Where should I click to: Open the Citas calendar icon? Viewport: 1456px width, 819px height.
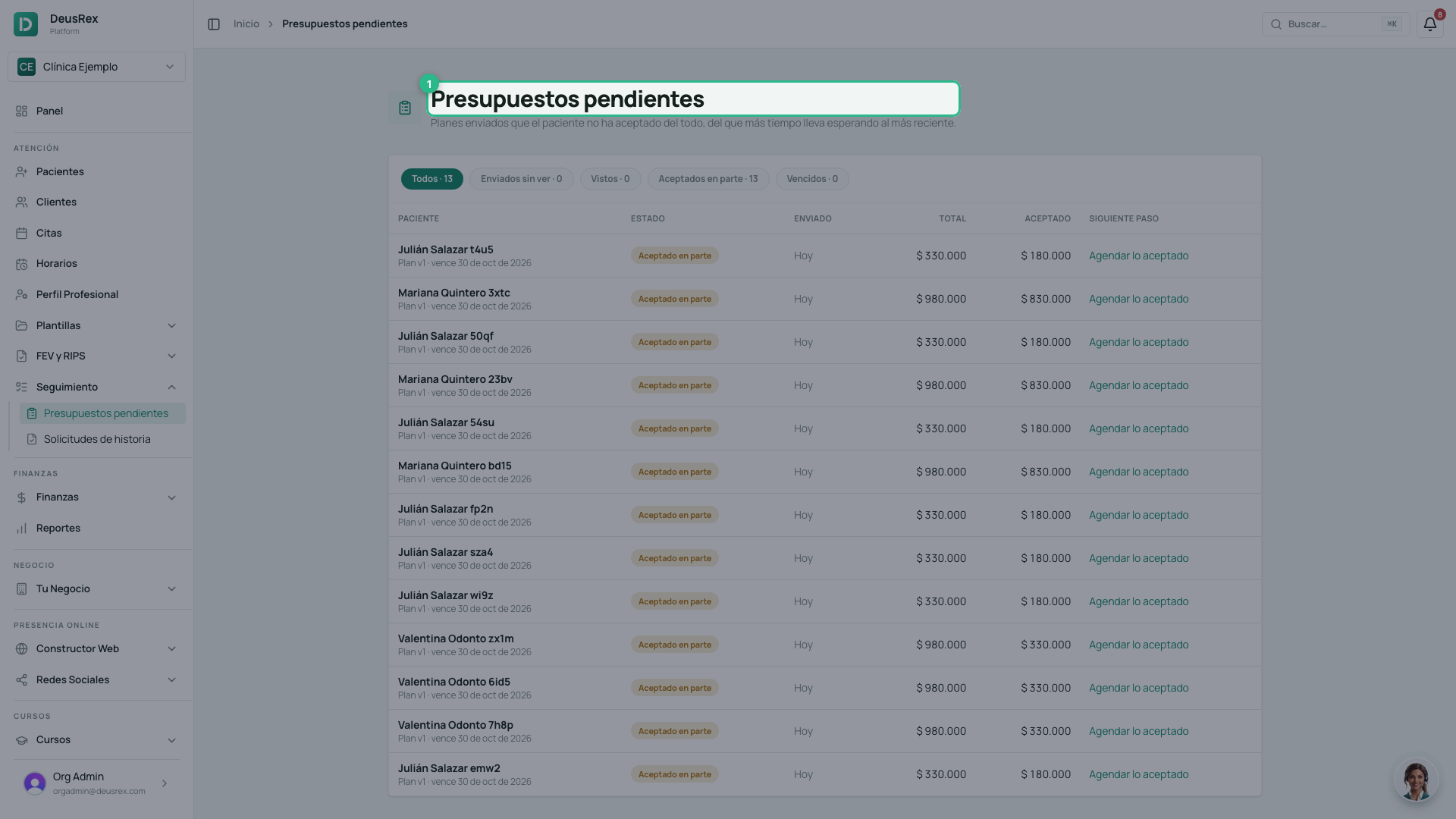[21, 234]
